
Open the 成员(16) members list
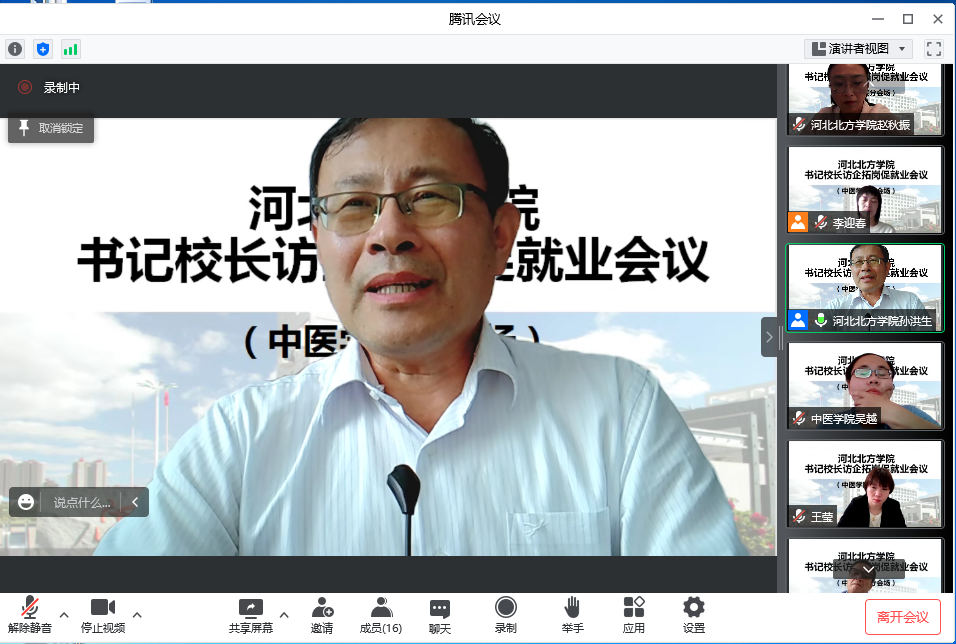click(x=381, y=615)
